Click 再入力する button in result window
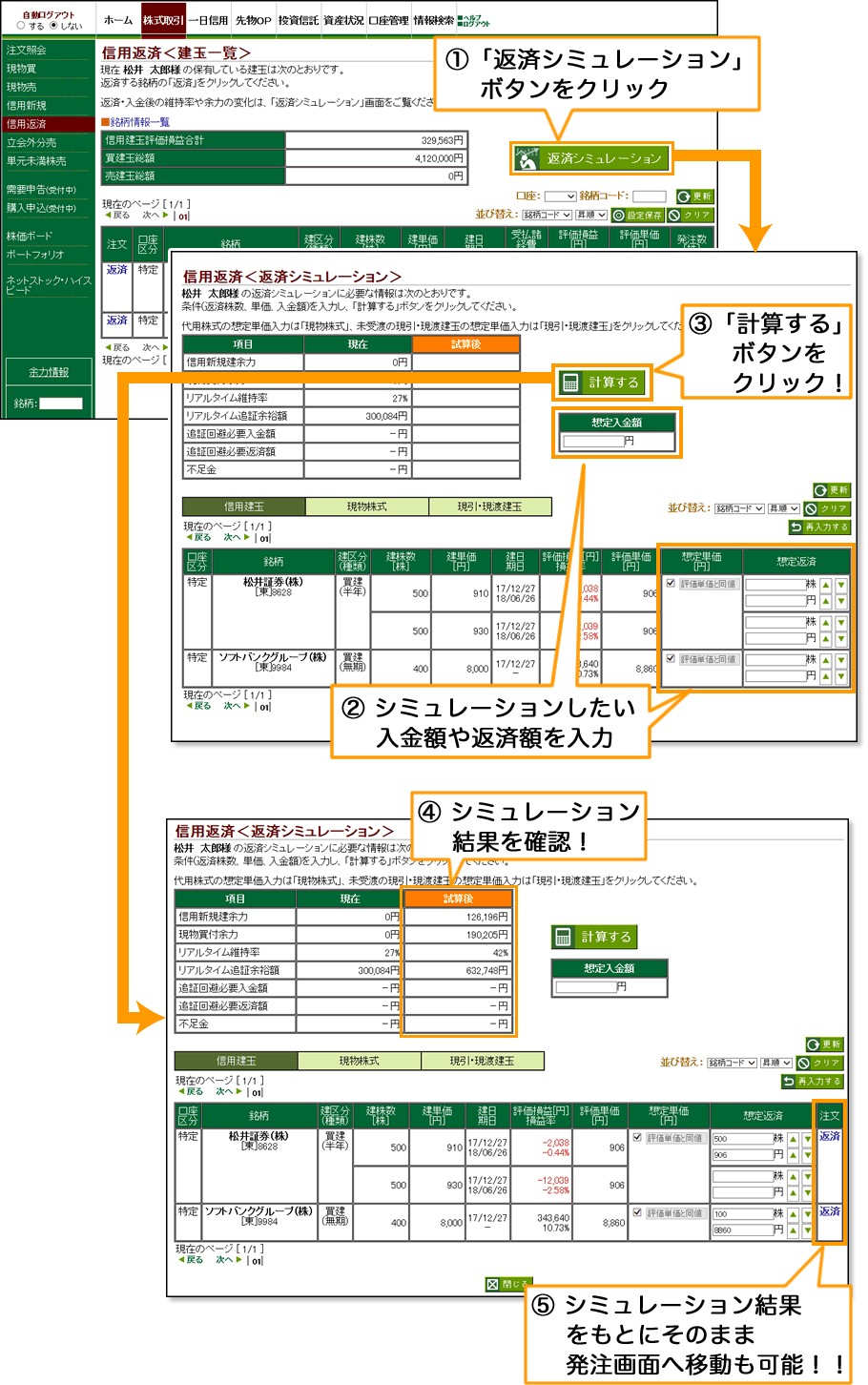The width and height of the screenshot is (868, 1385). pos(813,1082)
